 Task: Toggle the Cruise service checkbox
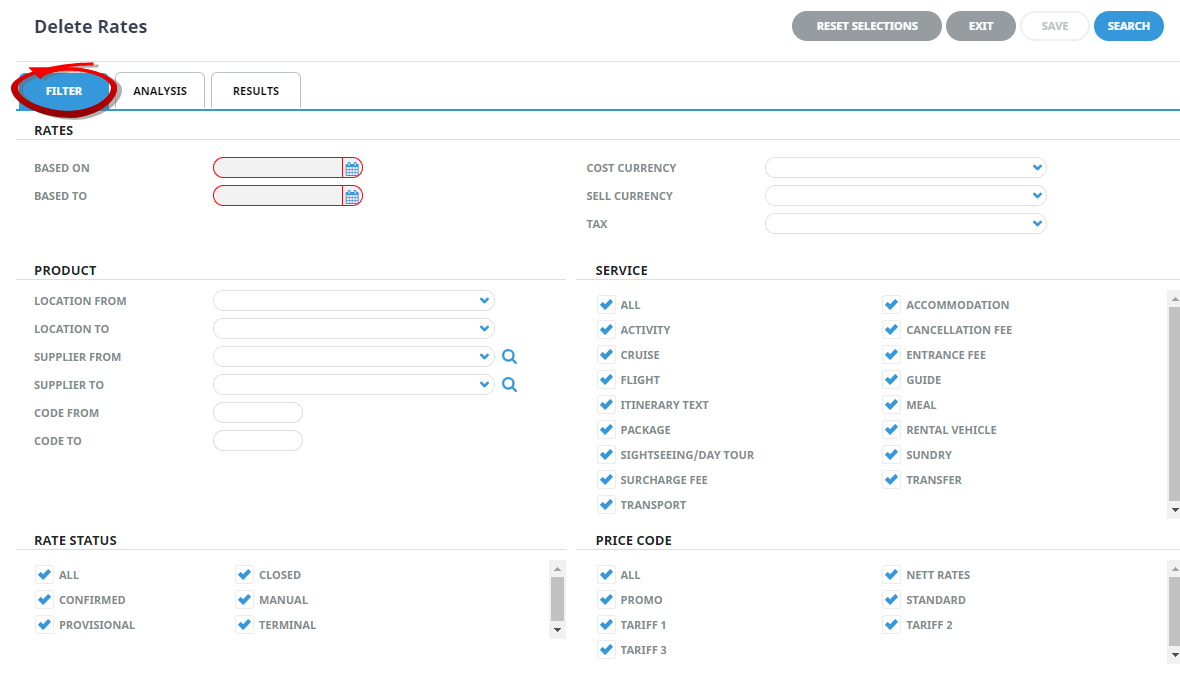click(x=606, y=355)
